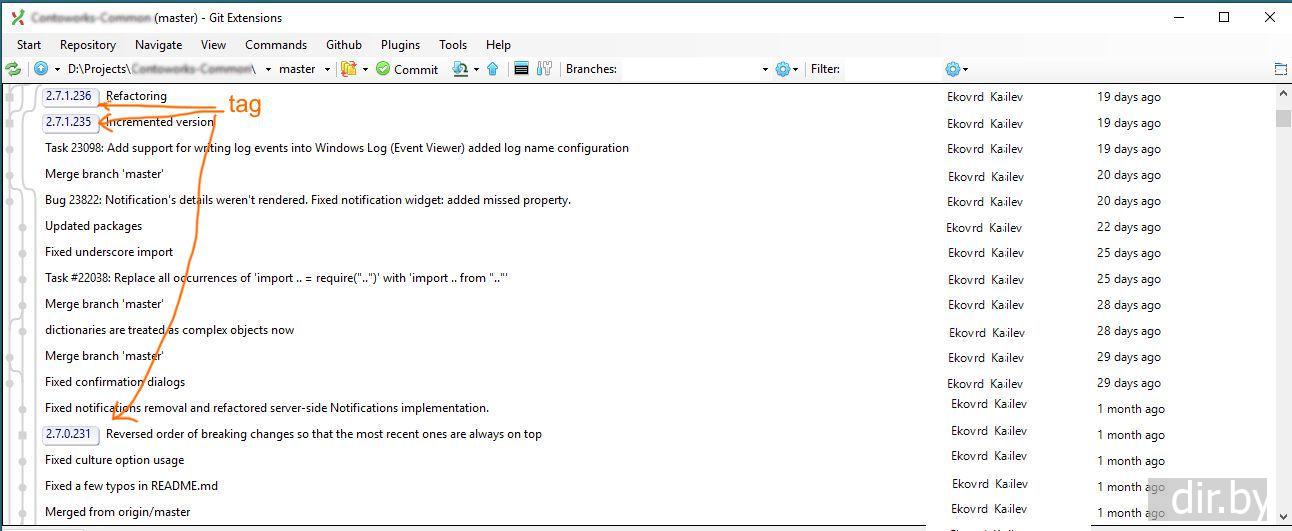This screenshot has width=1292, height=531.
Task: Click the Branches filter input field
Action: click(690, 69)
